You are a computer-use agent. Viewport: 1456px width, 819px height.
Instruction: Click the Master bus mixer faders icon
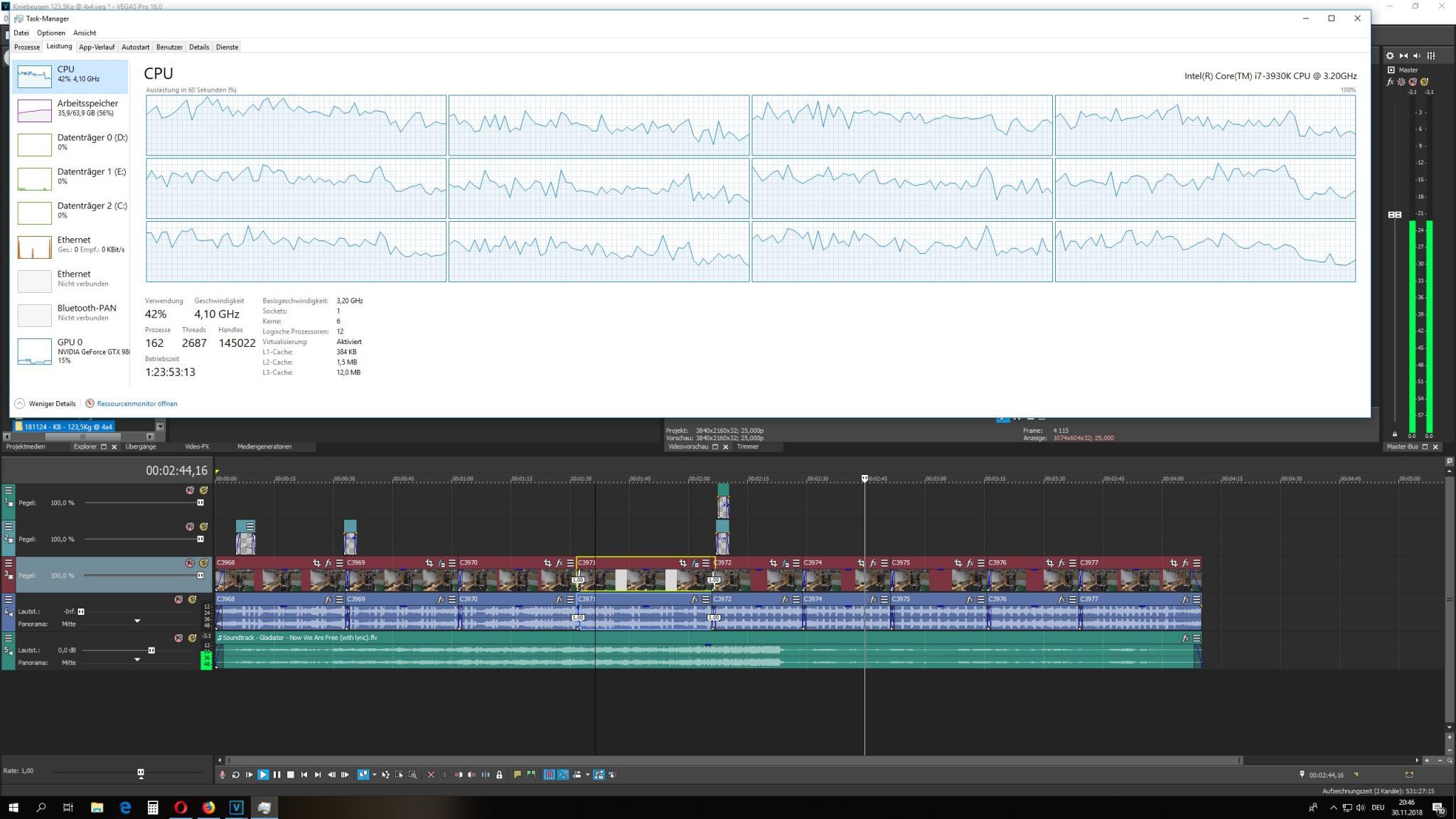(1430, 55)
